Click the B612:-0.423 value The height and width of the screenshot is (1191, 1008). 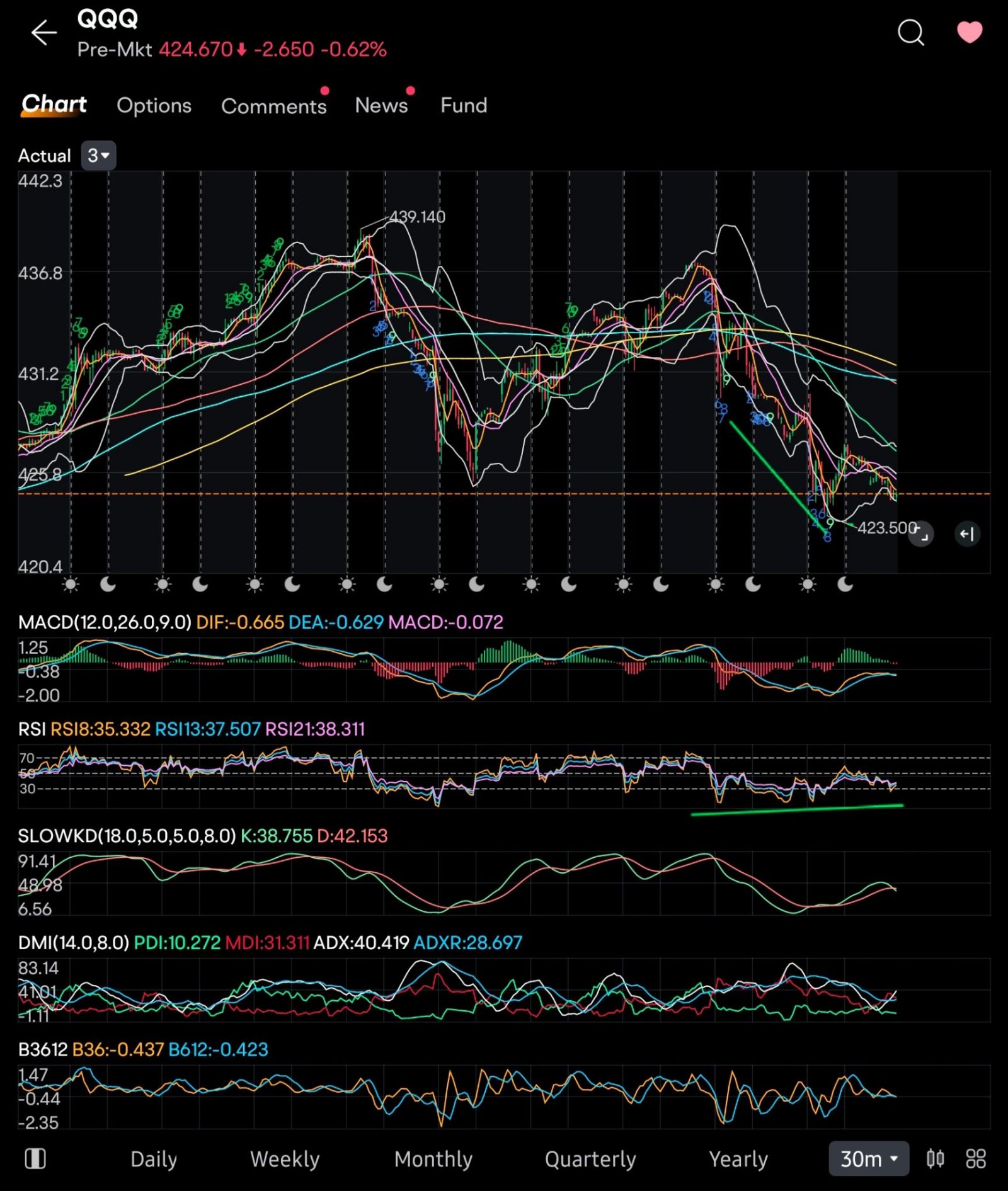pos(219,1049)
